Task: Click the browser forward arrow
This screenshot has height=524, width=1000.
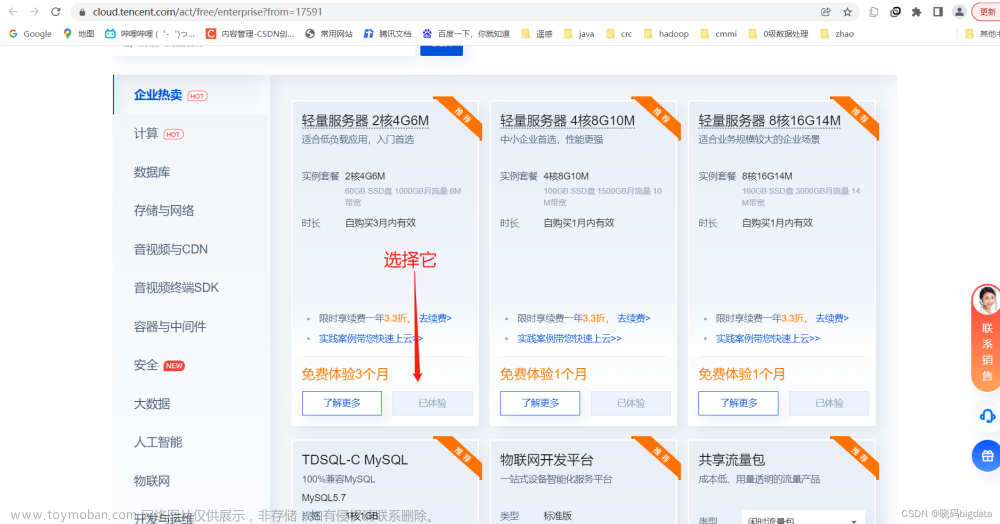Action: click(34, 11)
